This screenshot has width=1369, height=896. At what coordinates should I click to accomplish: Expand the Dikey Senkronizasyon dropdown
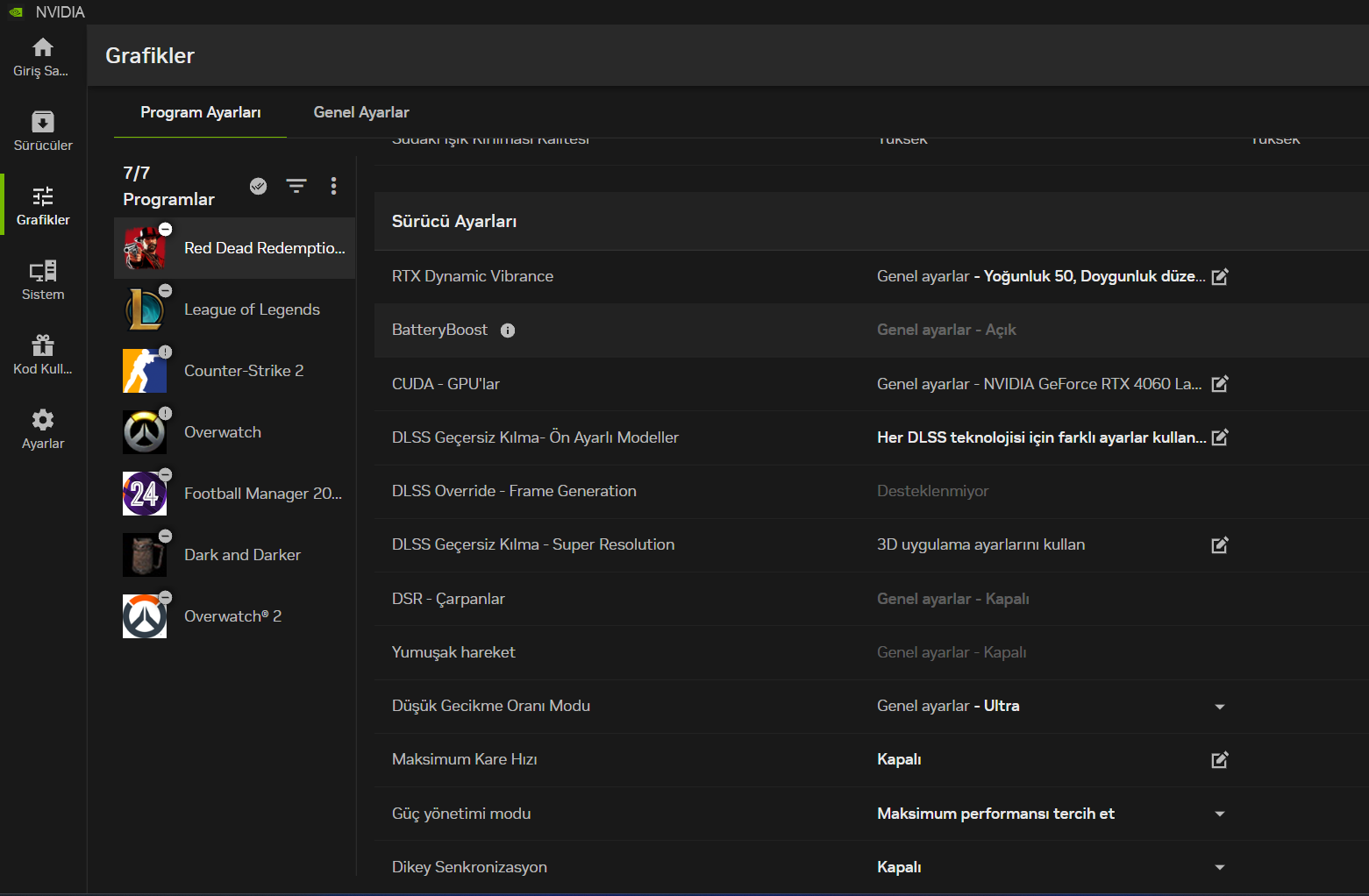pos(1219,868)
